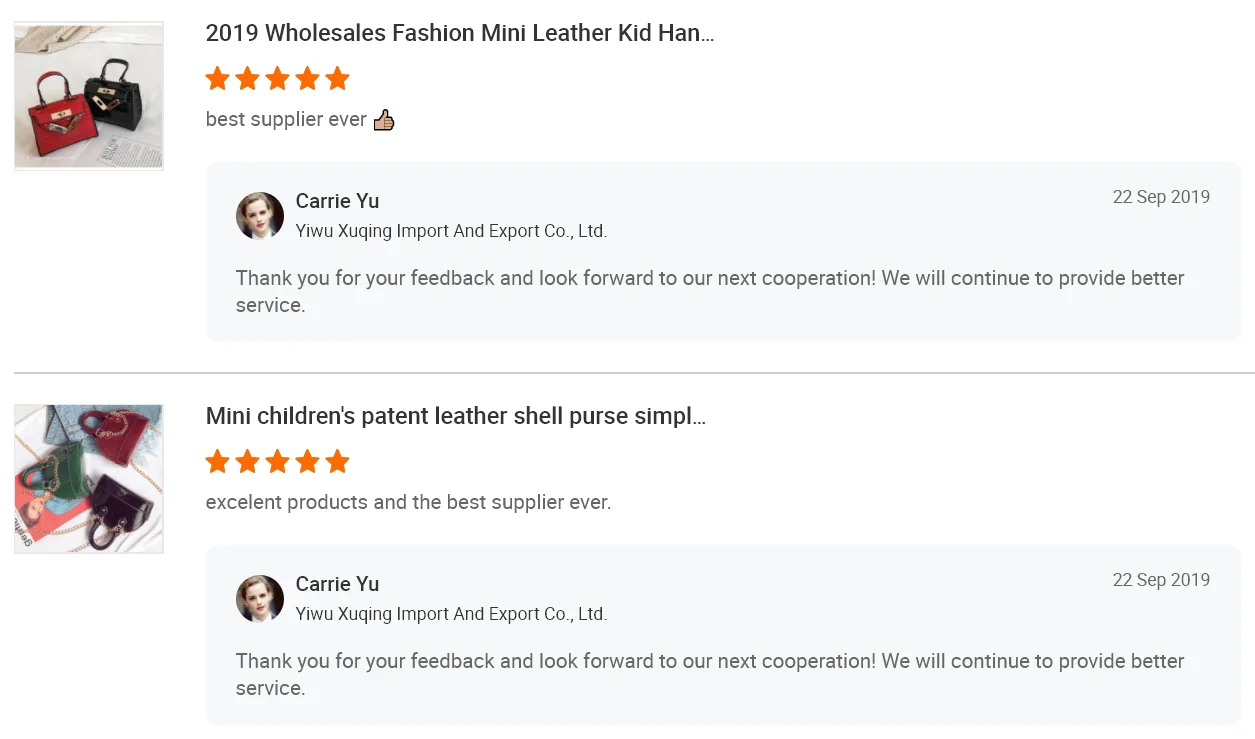Click Carrie Yu's avatar in the second reply
The height and width of the screenshot is (739, 1255).
[x=260, y=599]
